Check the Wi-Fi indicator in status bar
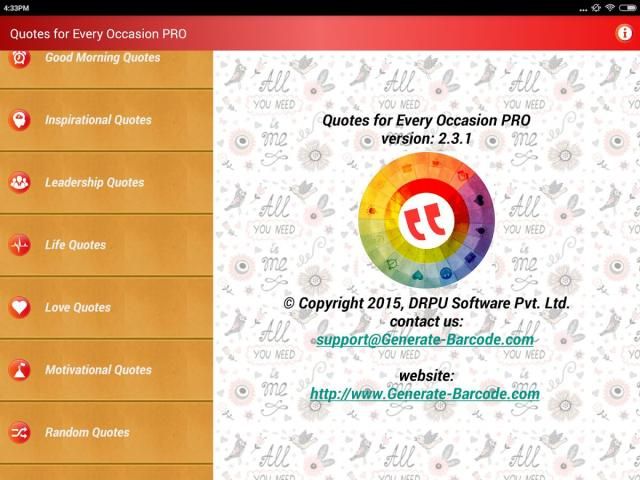The width and height of the screenshot is (640, 480). 610,7
